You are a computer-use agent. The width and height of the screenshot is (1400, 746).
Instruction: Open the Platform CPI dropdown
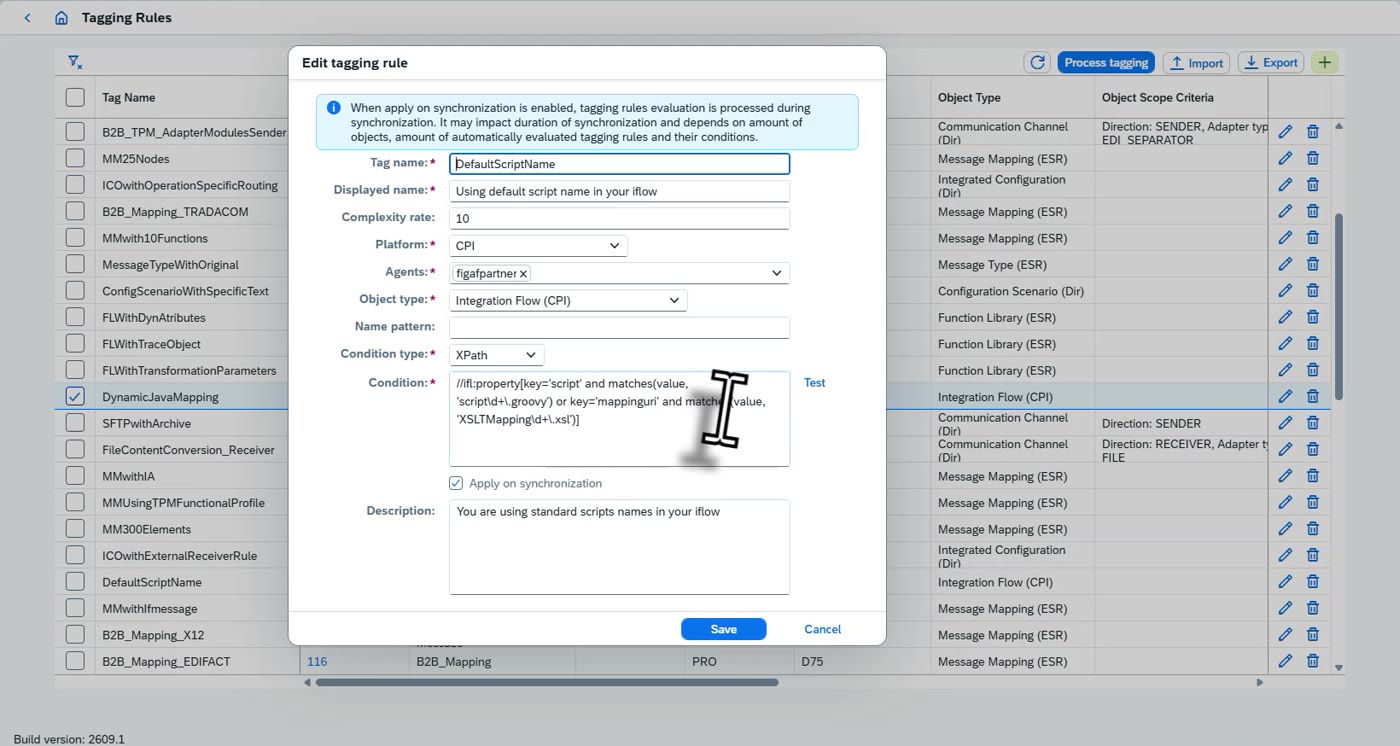point(538,245)
